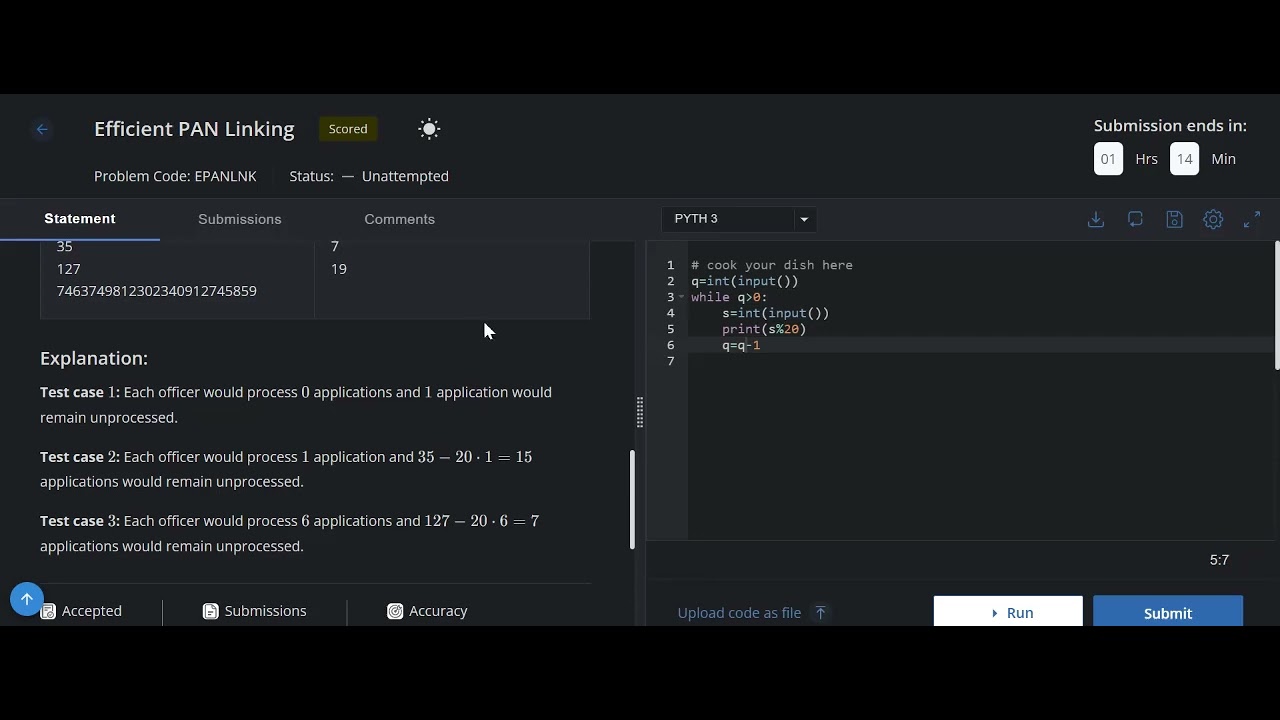Collapse the while loop fold arrow on line 3
The image size is (1280, 720).
[682, 297]
